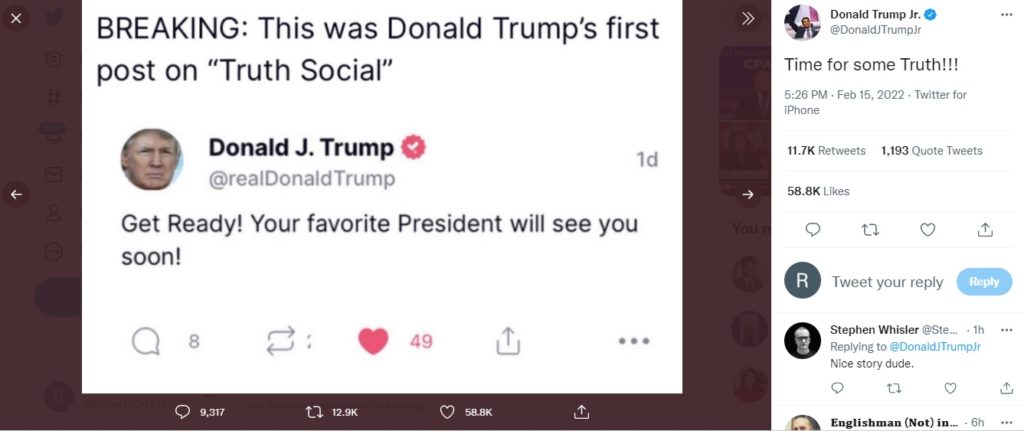Go to the next image arrow

coord(747,194)
